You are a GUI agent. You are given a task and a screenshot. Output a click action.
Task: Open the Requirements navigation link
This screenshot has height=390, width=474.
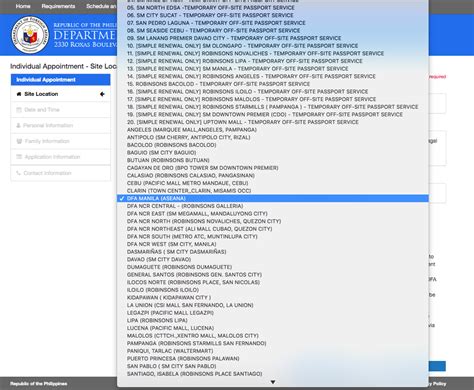tap(58, 6)
